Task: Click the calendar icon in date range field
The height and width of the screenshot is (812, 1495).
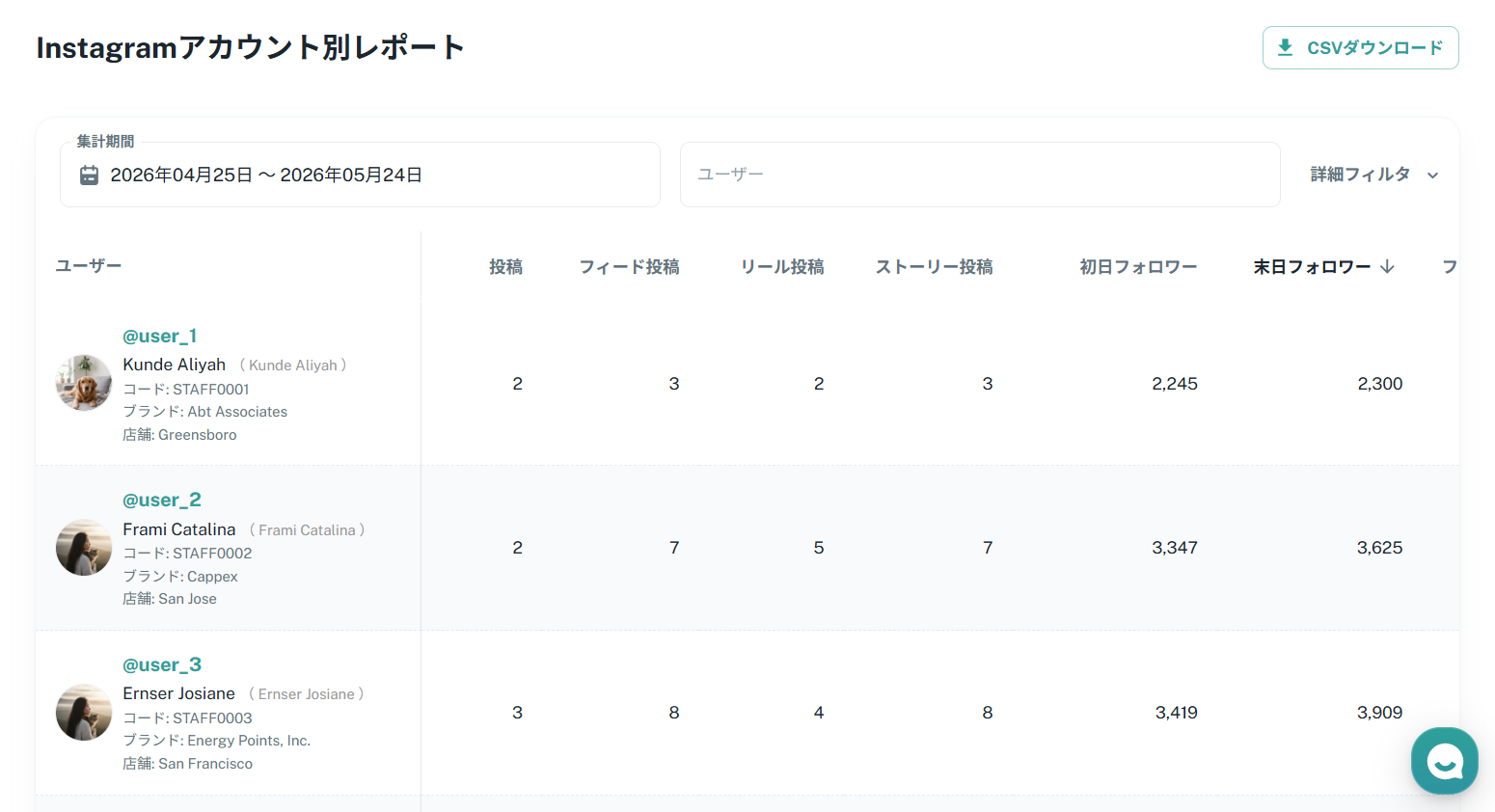Action: pos(89,175)
